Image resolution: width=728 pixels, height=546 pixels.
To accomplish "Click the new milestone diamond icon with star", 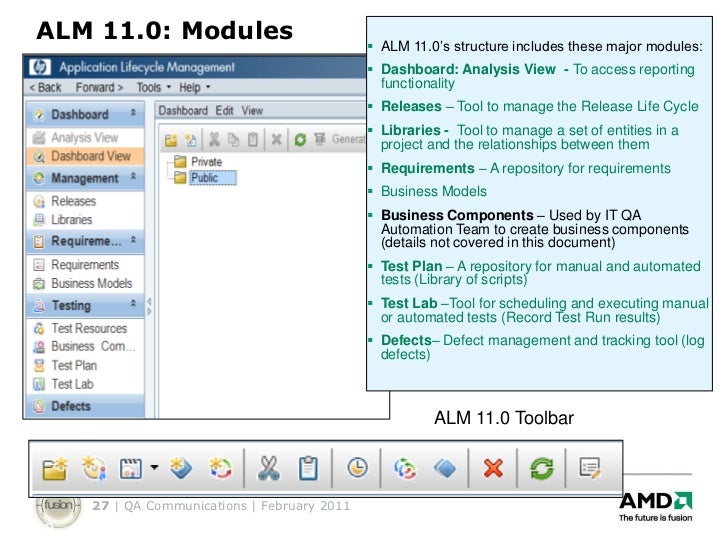I will (181, 468).
